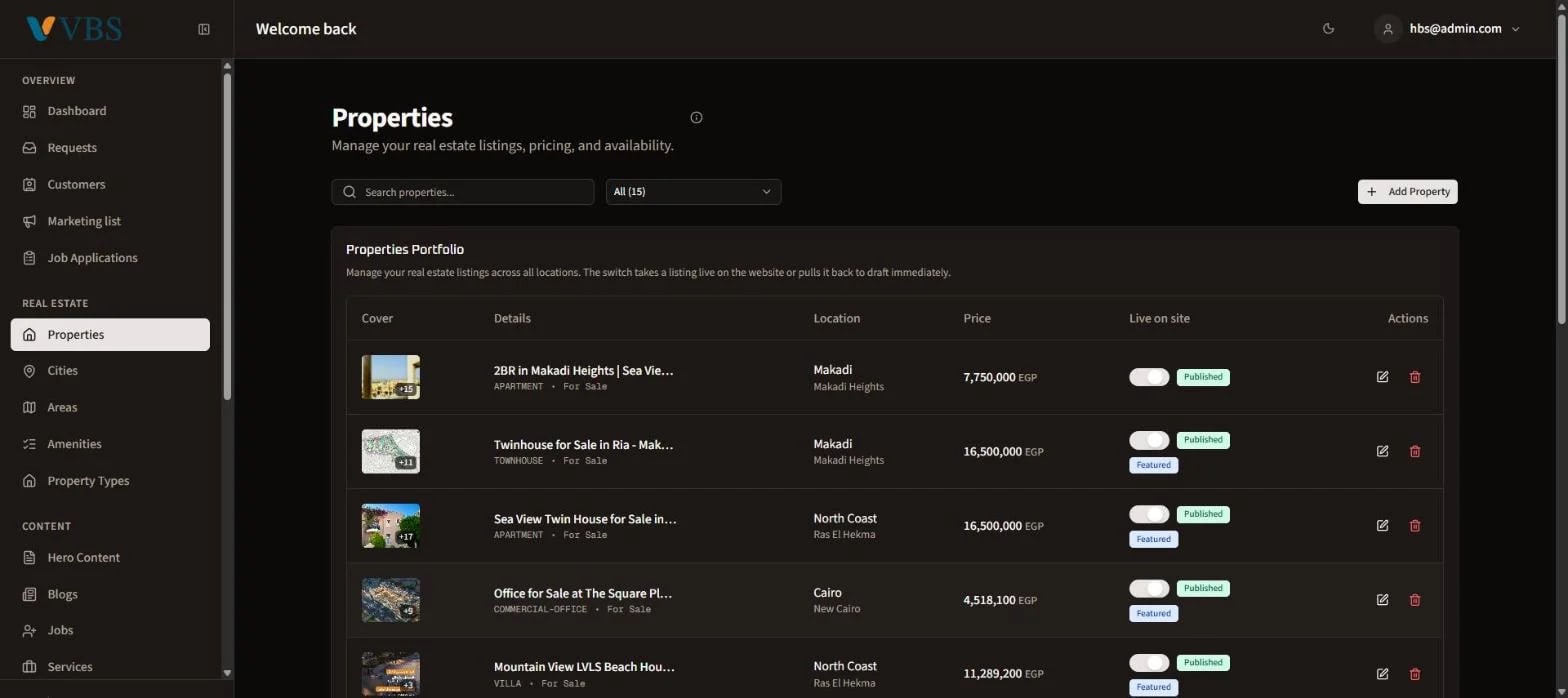Open the Office for Sale at The Square title
The height and width of the screenshot is (698, 1568).
click(583, 593)
